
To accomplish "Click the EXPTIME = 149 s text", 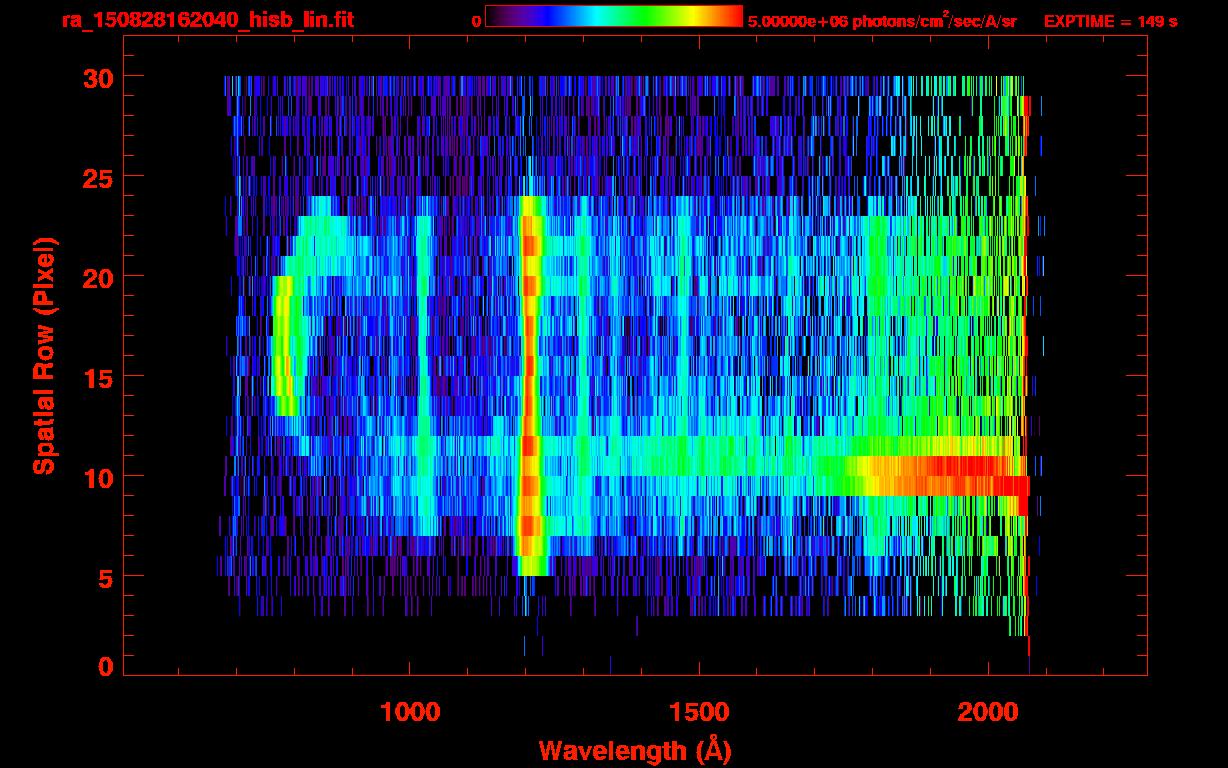I will [1110, 21].
